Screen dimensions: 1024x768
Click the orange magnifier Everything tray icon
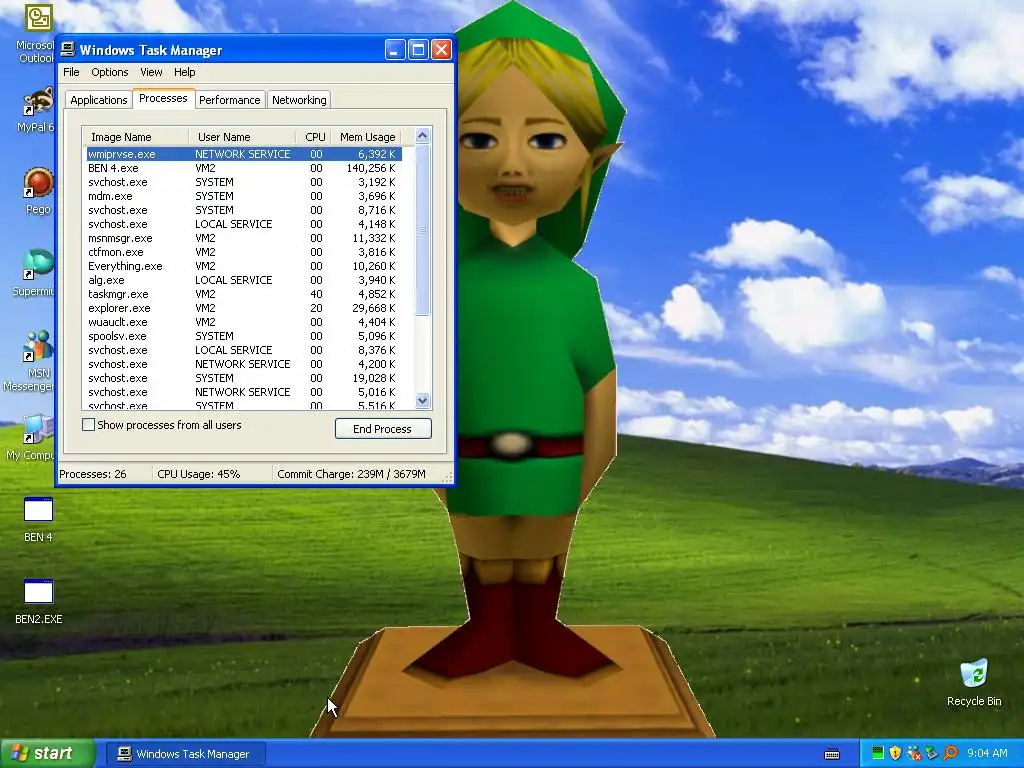(950, 753)
